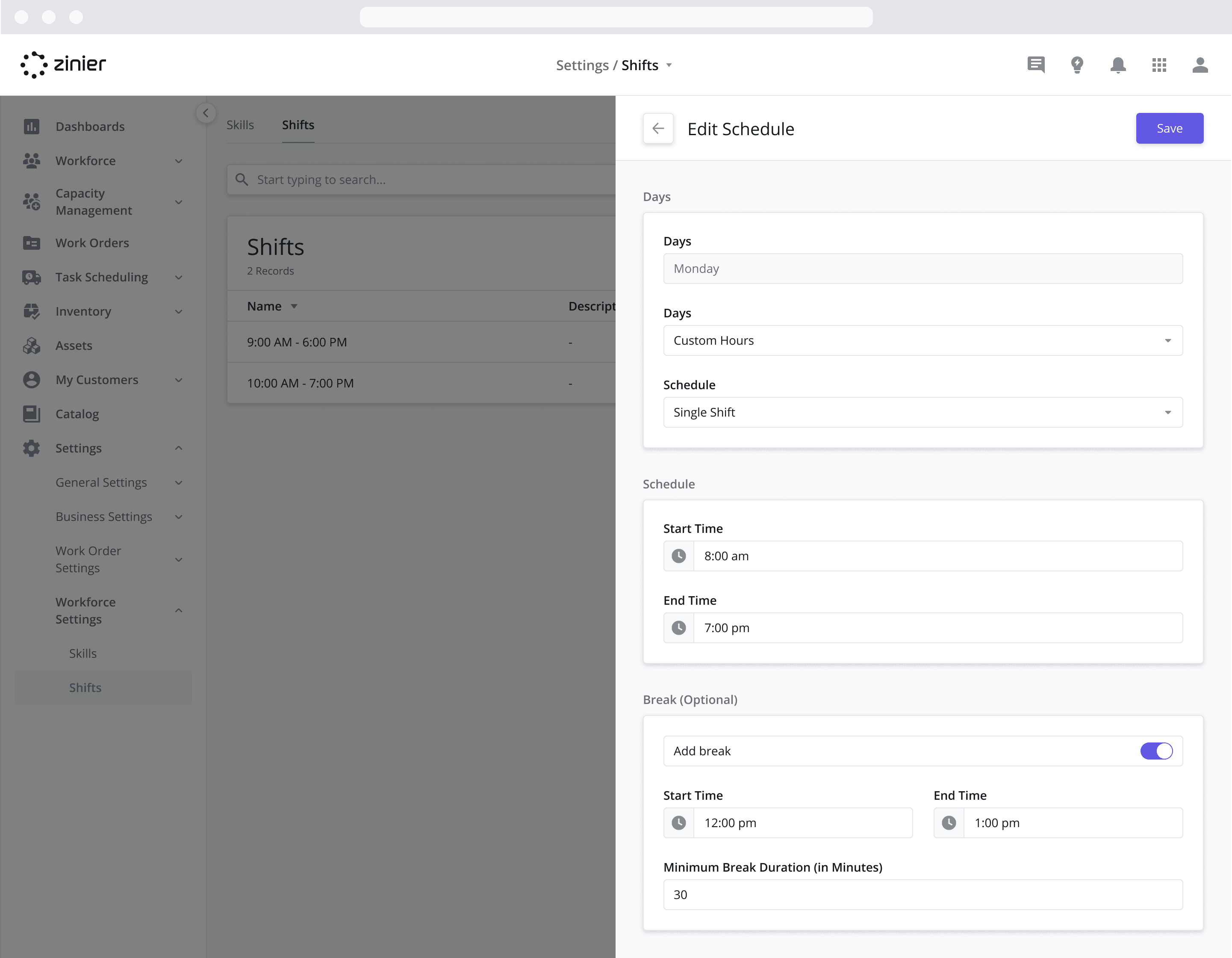Image resolution: width=1232 pixels, height=958 pixels.
Task: Expand the Business Settings chevron
Action: tap(179, 517)
